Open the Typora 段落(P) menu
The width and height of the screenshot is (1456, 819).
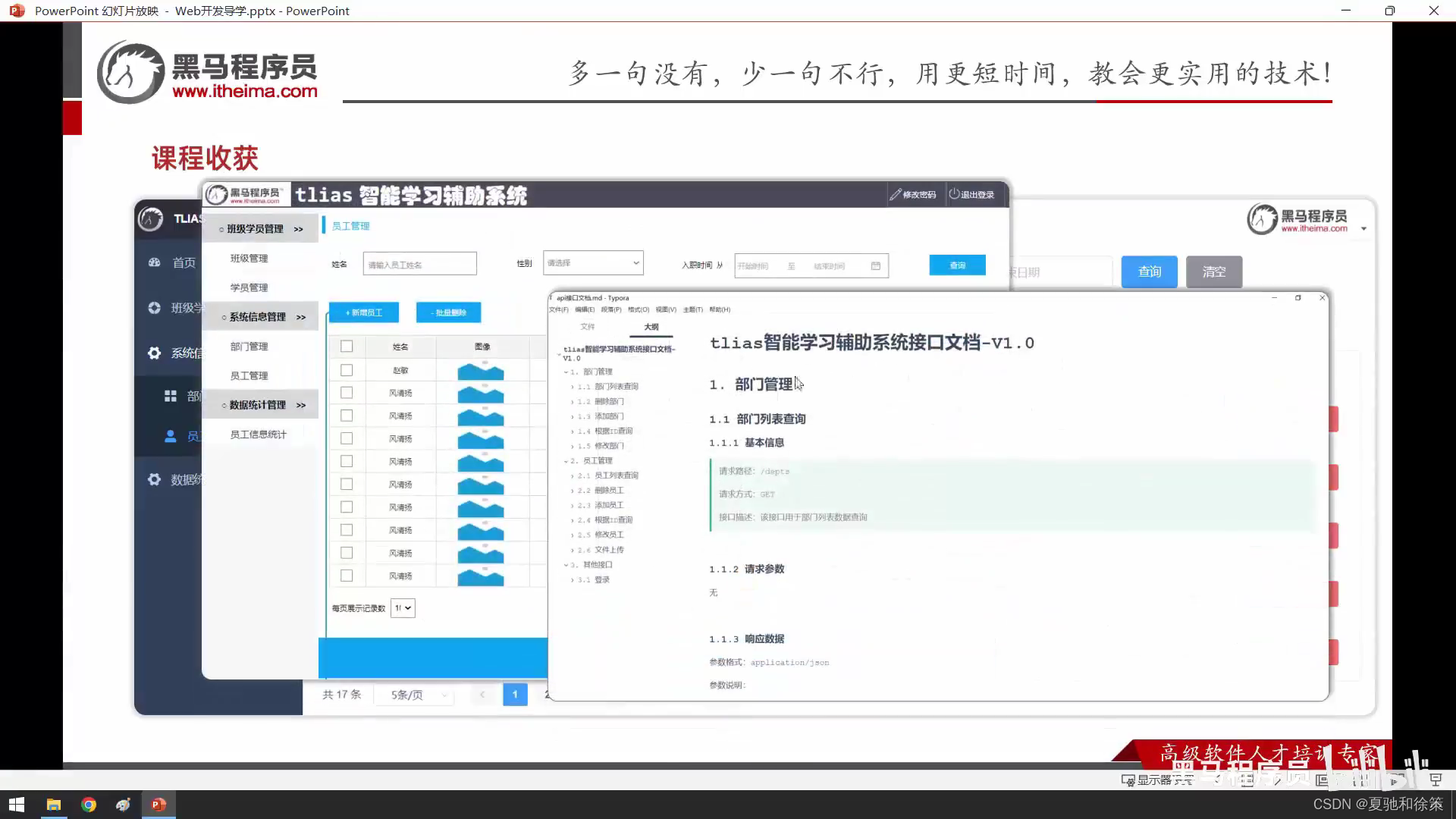tap(611, 309)
